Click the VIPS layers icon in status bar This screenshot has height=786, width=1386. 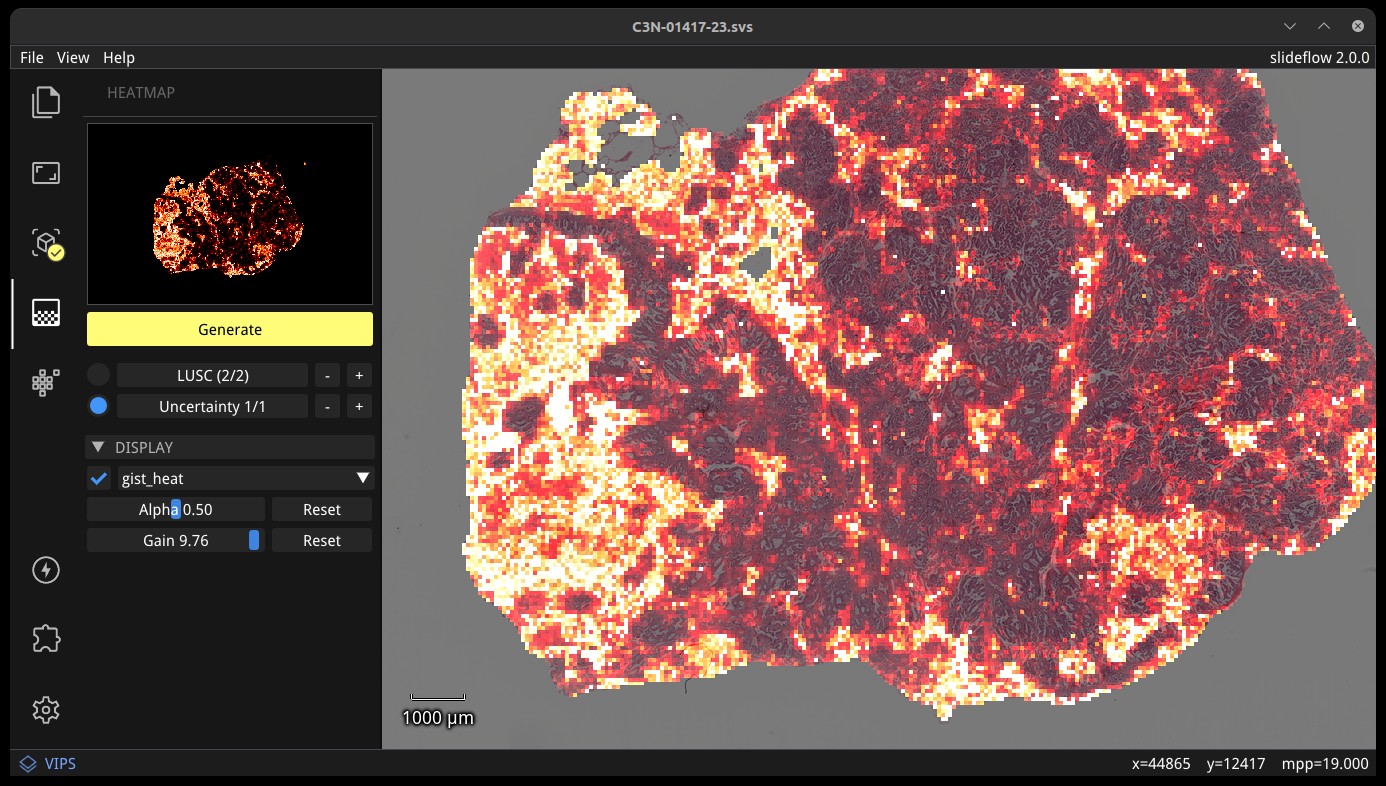28,764
